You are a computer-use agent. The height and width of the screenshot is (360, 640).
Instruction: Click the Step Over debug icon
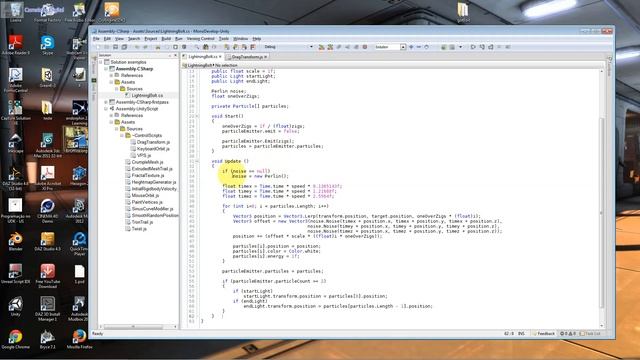click(x=473, y=47)
